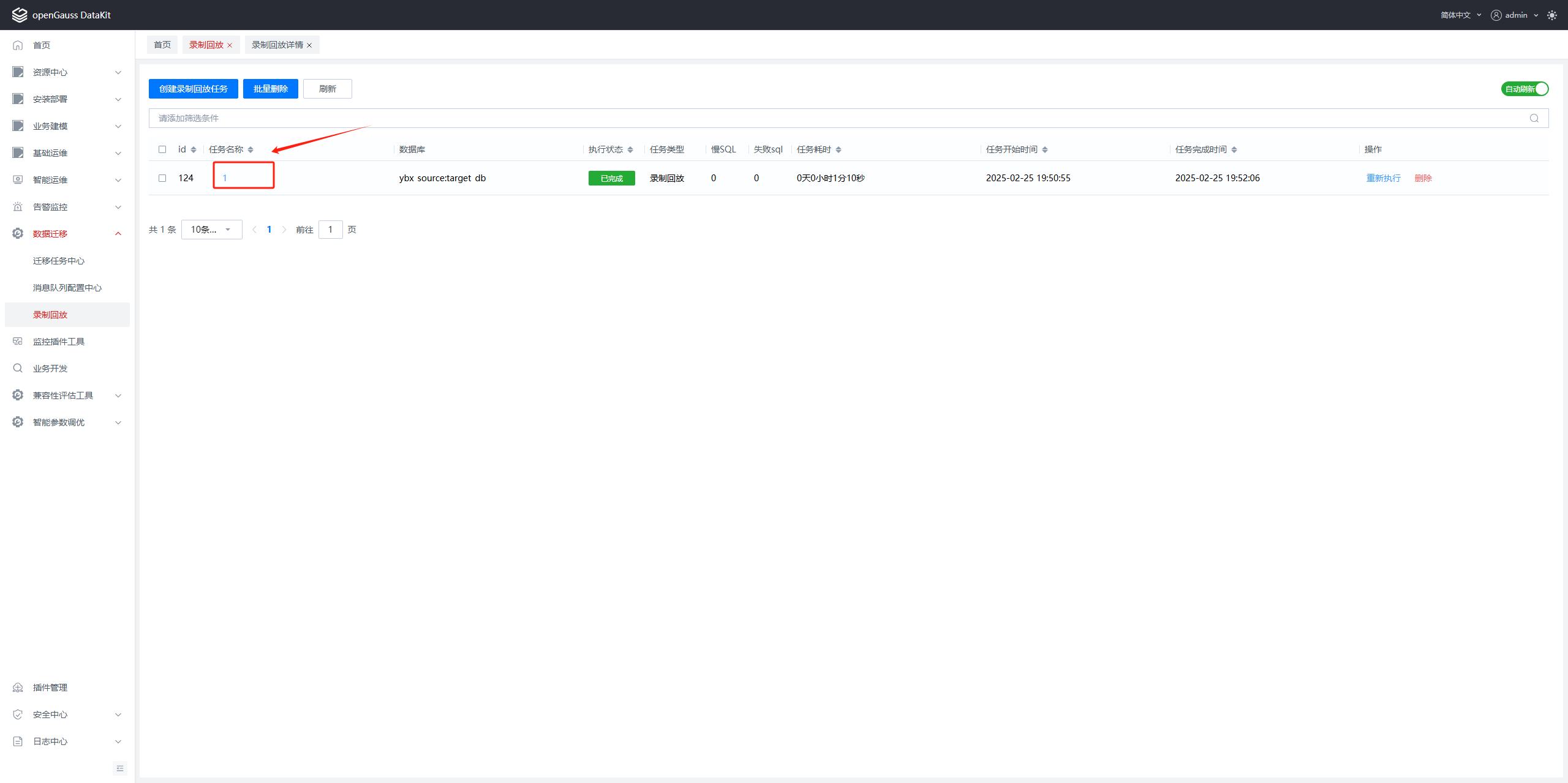Select the checkbox for task row 124
1568x783 pixels.
point(162,178)
